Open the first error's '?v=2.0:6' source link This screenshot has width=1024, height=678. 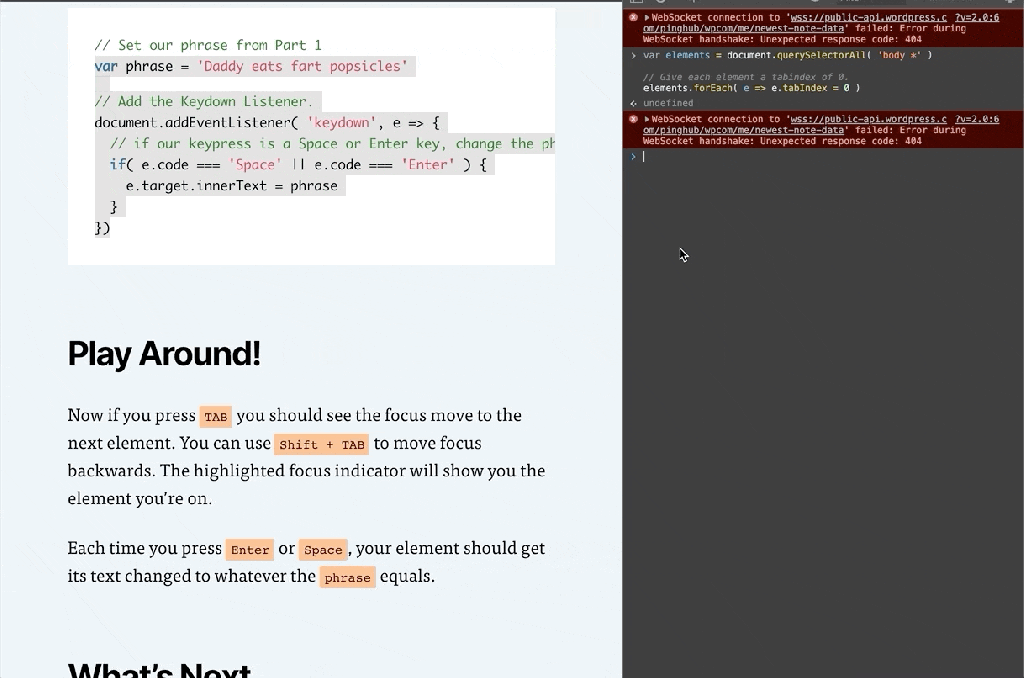(976, 18)
